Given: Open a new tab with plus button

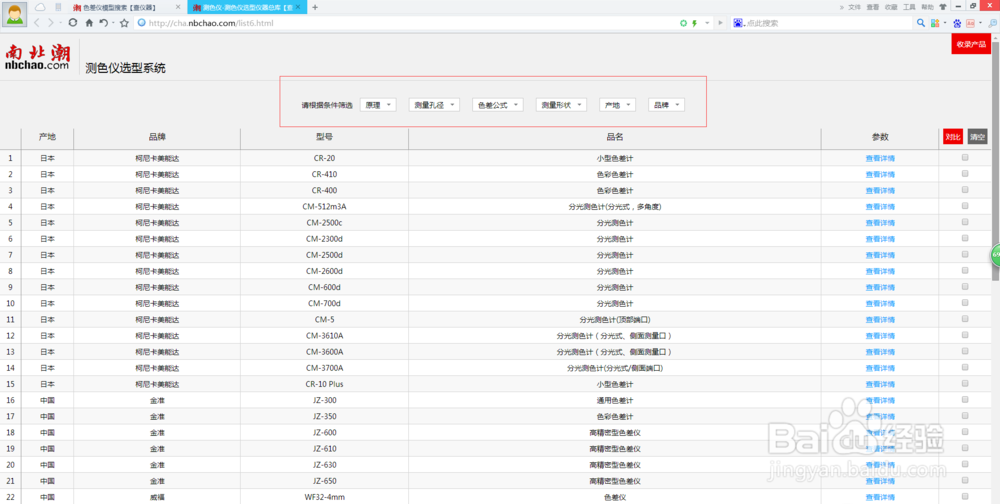Looking at the screenshot, I should pos(315,7).
